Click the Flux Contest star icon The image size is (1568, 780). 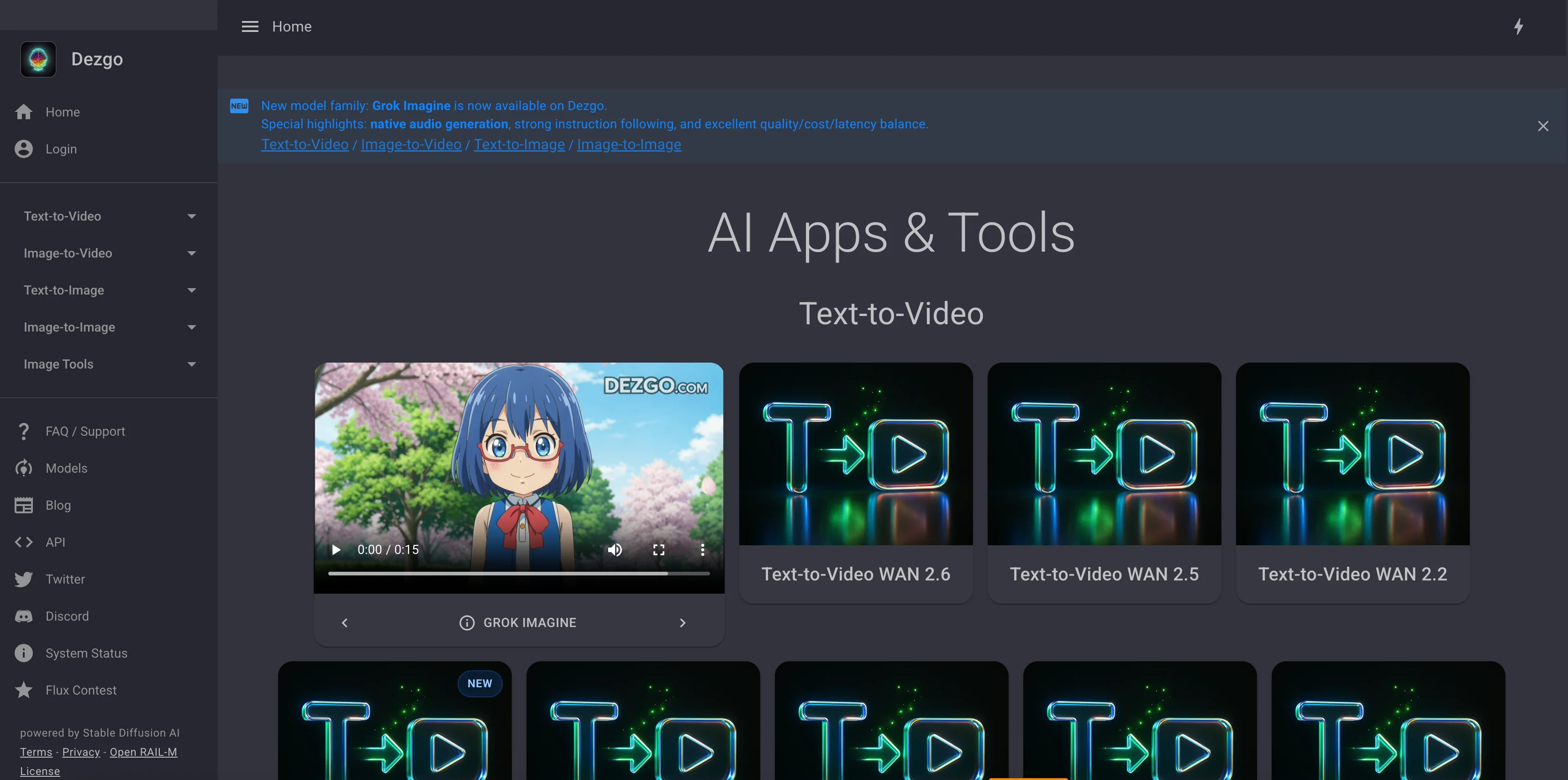pyautogui.click(x=24, y=690)
